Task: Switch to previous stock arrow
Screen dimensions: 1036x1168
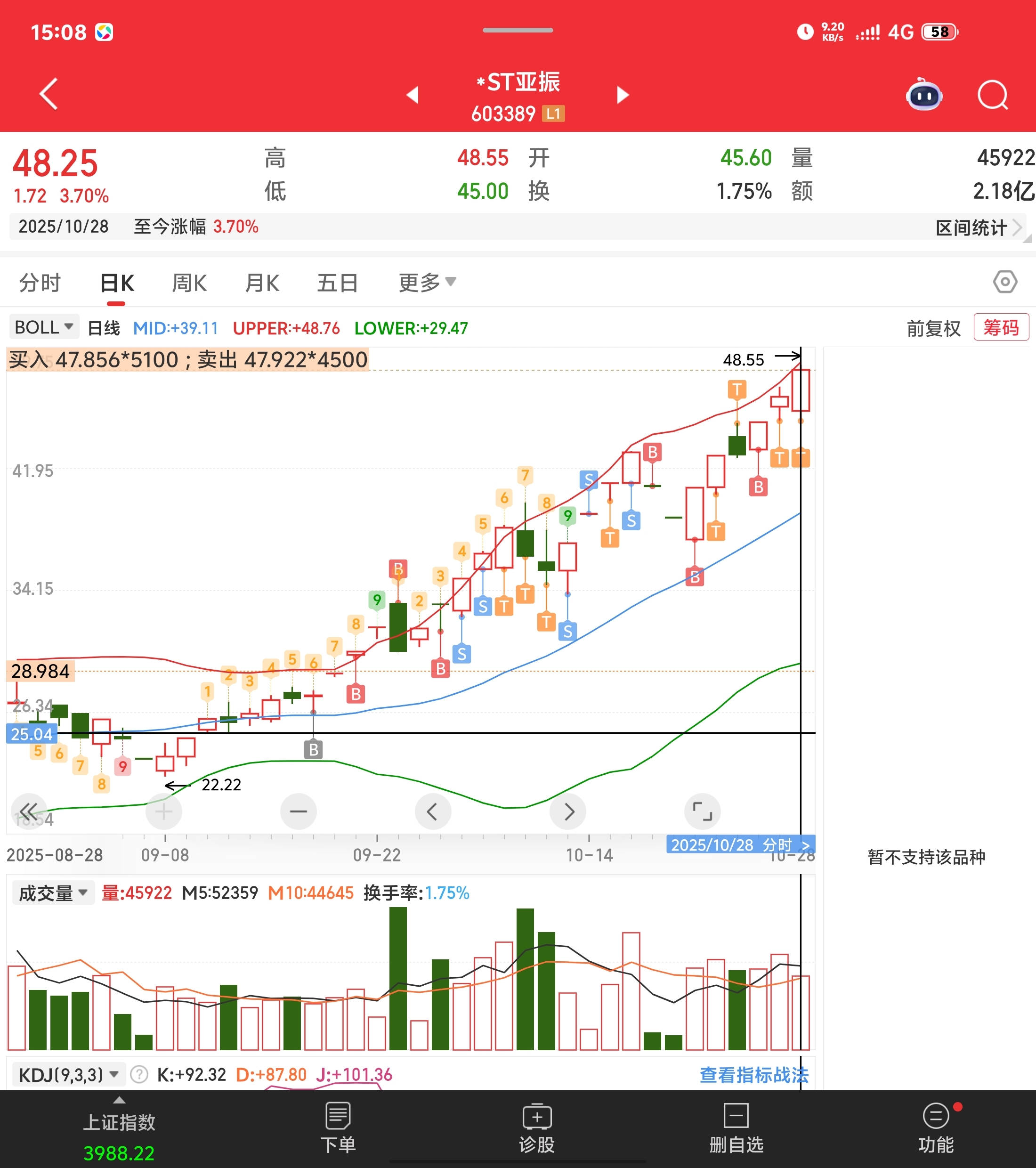Action: pos(413,95)
